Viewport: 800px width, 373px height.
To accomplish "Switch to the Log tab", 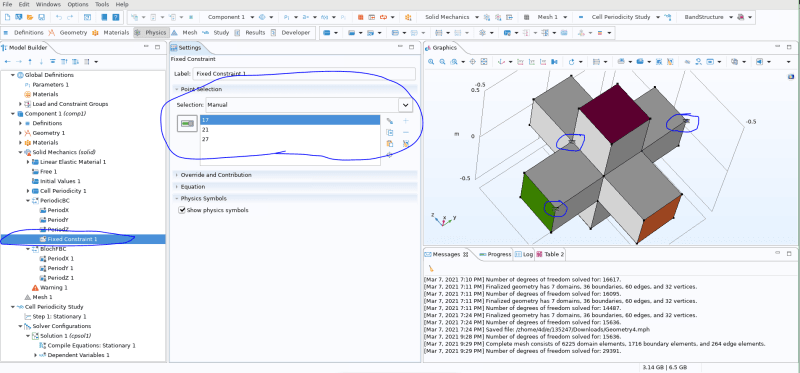I will 524,254.
